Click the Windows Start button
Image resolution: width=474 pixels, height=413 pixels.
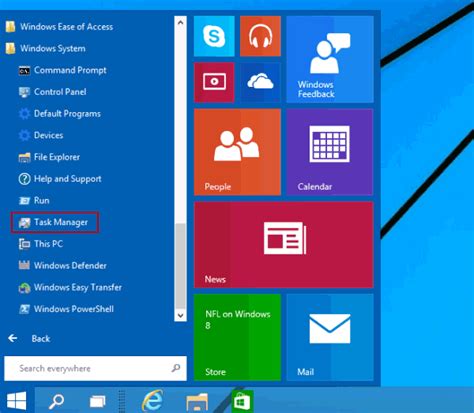[17, 400]
